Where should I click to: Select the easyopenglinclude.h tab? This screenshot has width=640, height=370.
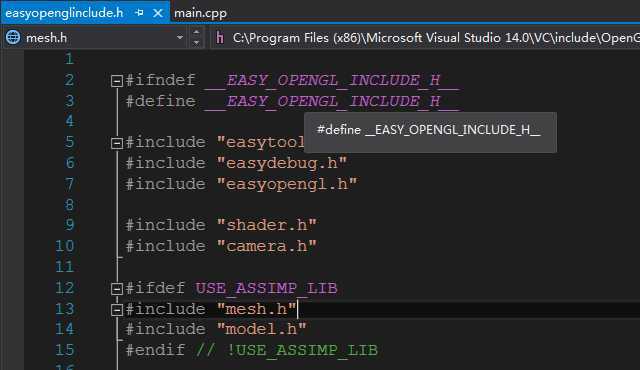pyautogui.click(x=64, y=13)
